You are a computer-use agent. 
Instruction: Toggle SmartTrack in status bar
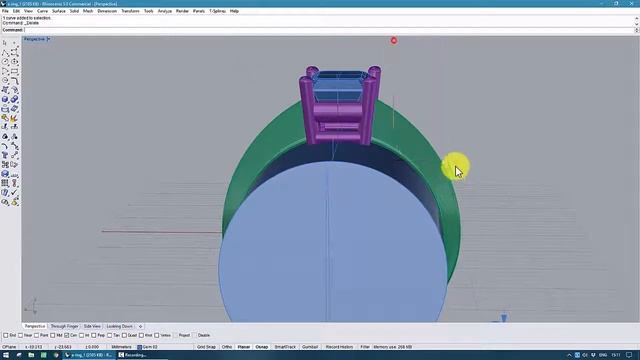pyautogui.click(x=285, y=347)
